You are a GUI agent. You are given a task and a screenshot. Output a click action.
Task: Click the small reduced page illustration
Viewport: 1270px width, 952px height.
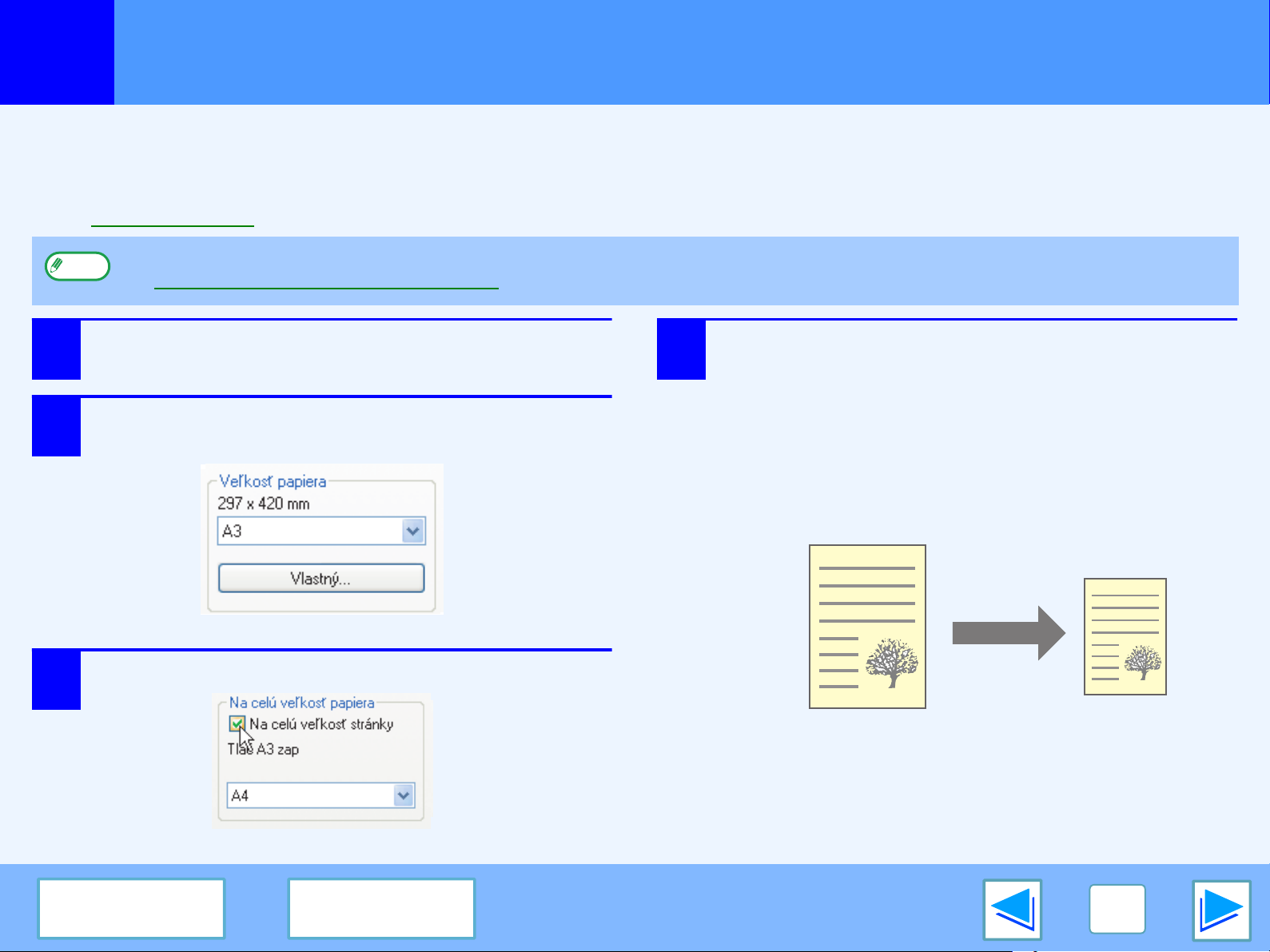[1125, 636]
